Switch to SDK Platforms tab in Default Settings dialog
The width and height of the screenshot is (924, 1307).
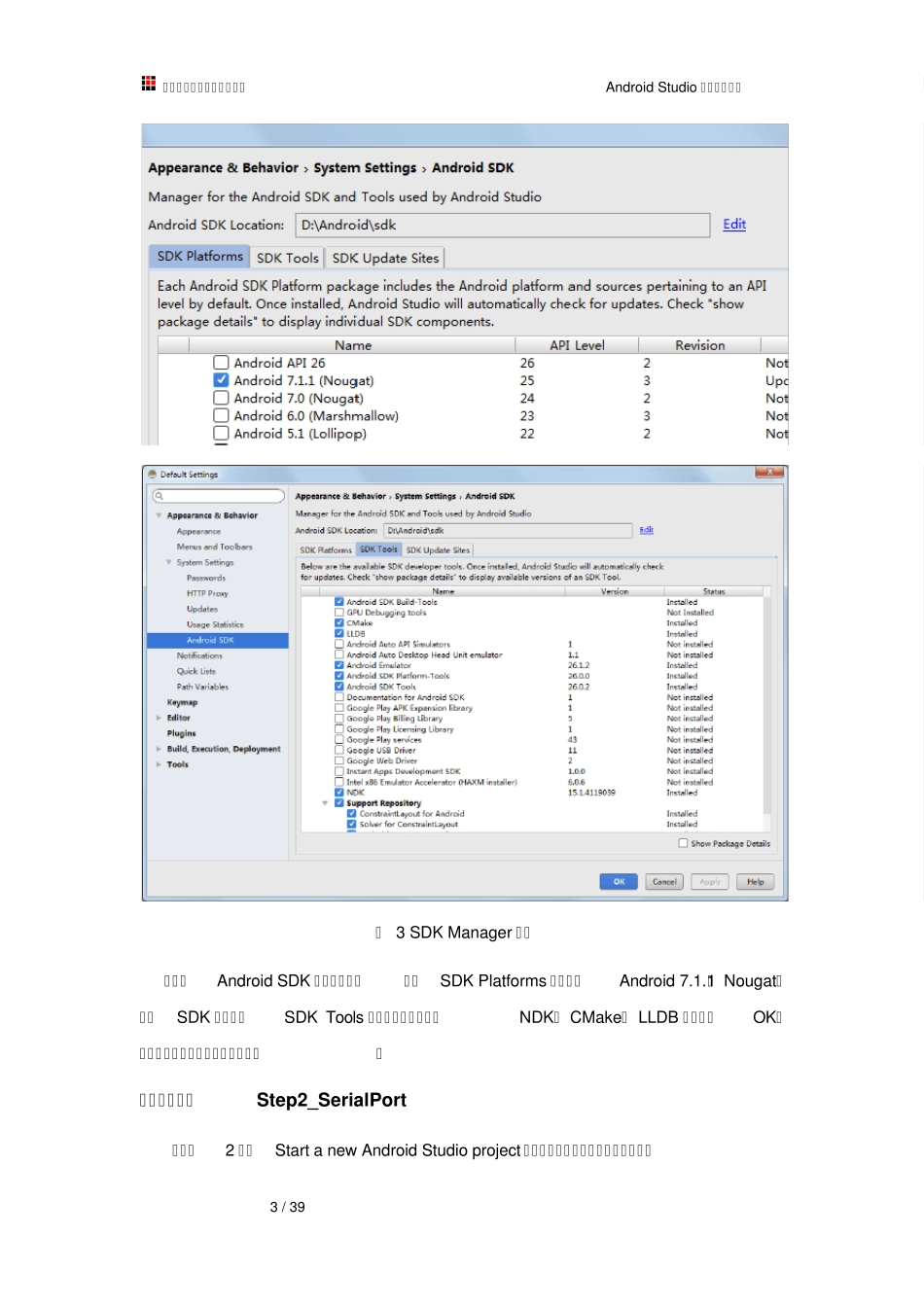(x=326, y=550)
